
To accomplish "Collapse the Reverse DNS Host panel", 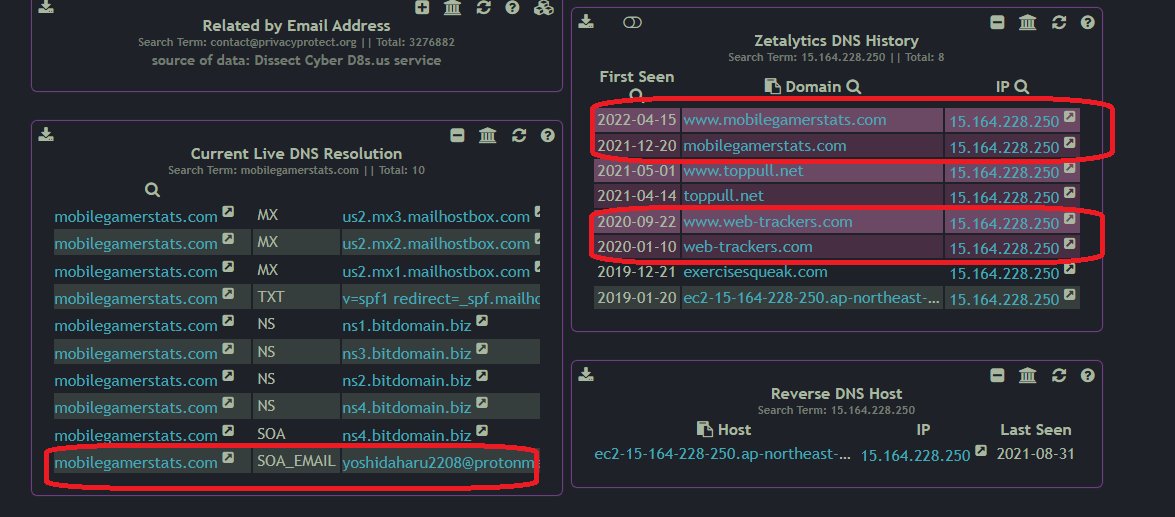I will (997, 375).
